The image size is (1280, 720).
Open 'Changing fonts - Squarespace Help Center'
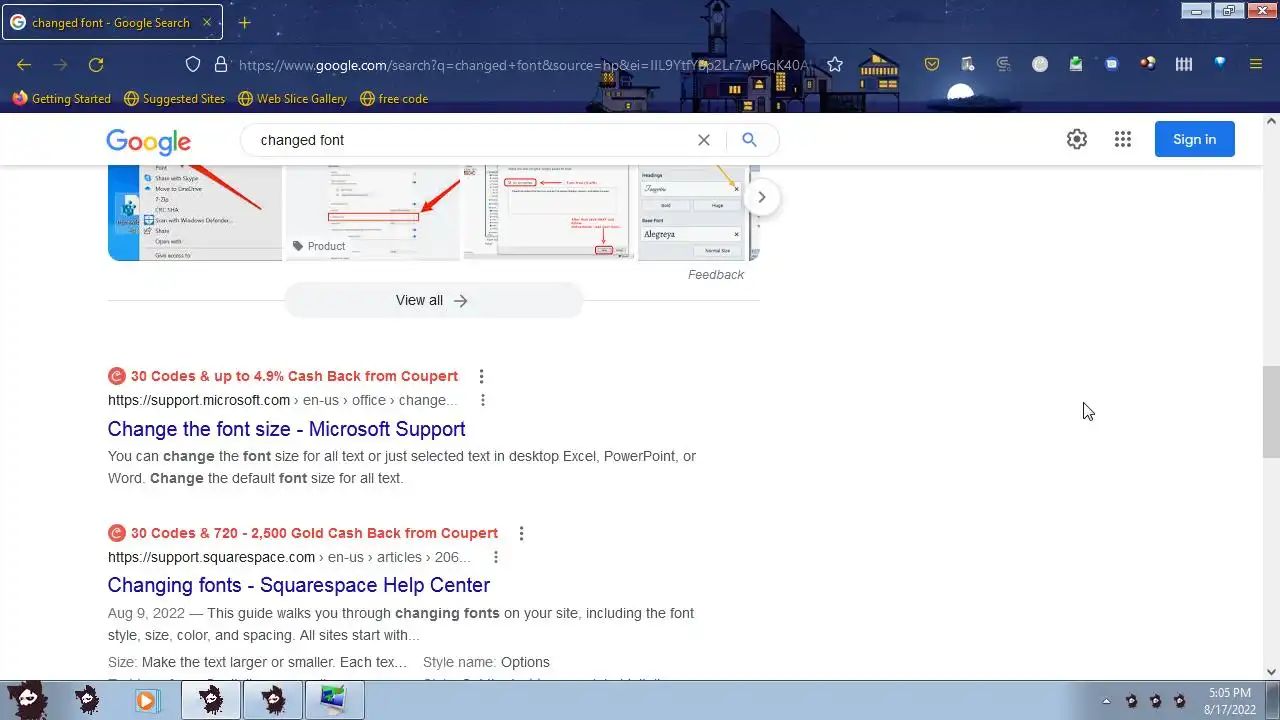[299, 585]
